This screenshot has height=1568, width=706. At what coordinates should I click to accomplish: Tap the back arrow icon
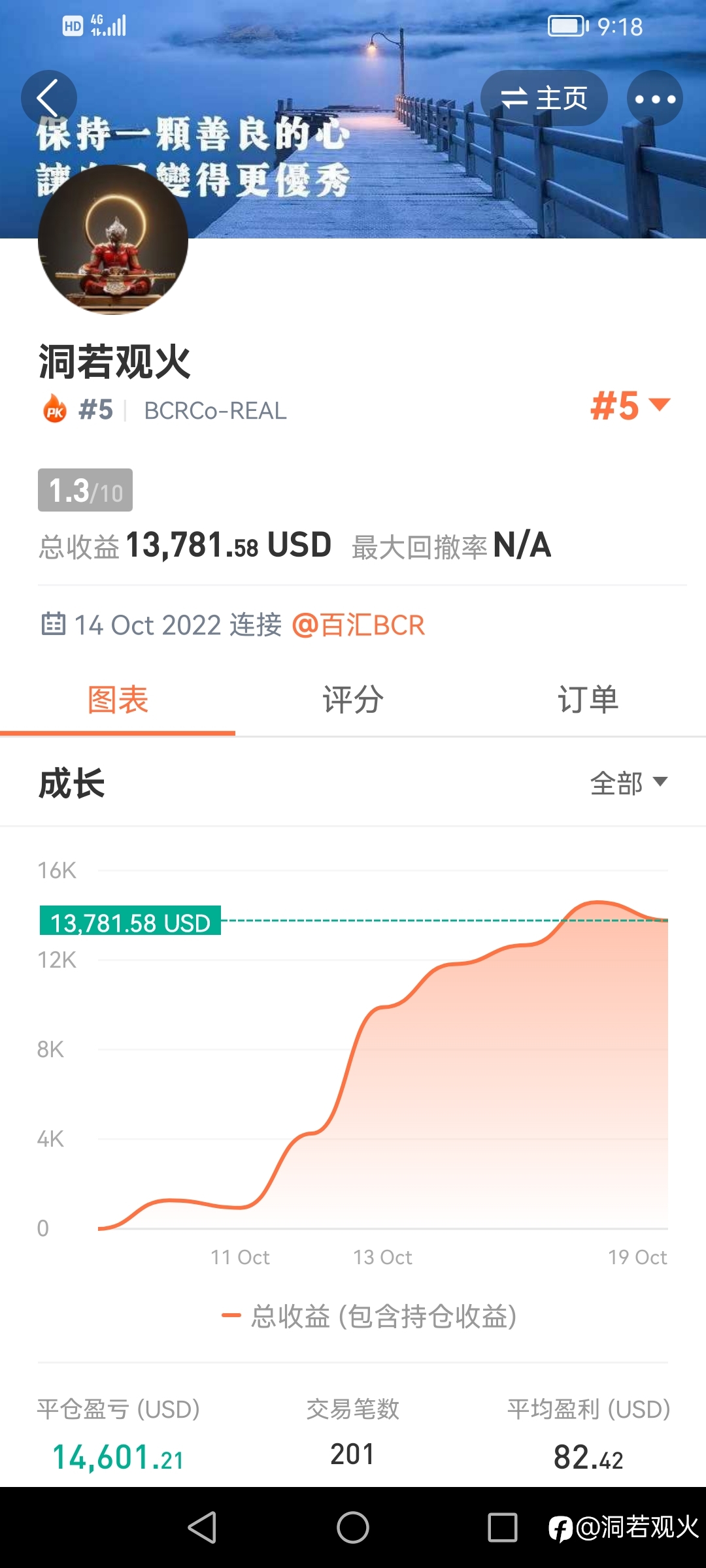pyautogui.click(x=49, y=98)
